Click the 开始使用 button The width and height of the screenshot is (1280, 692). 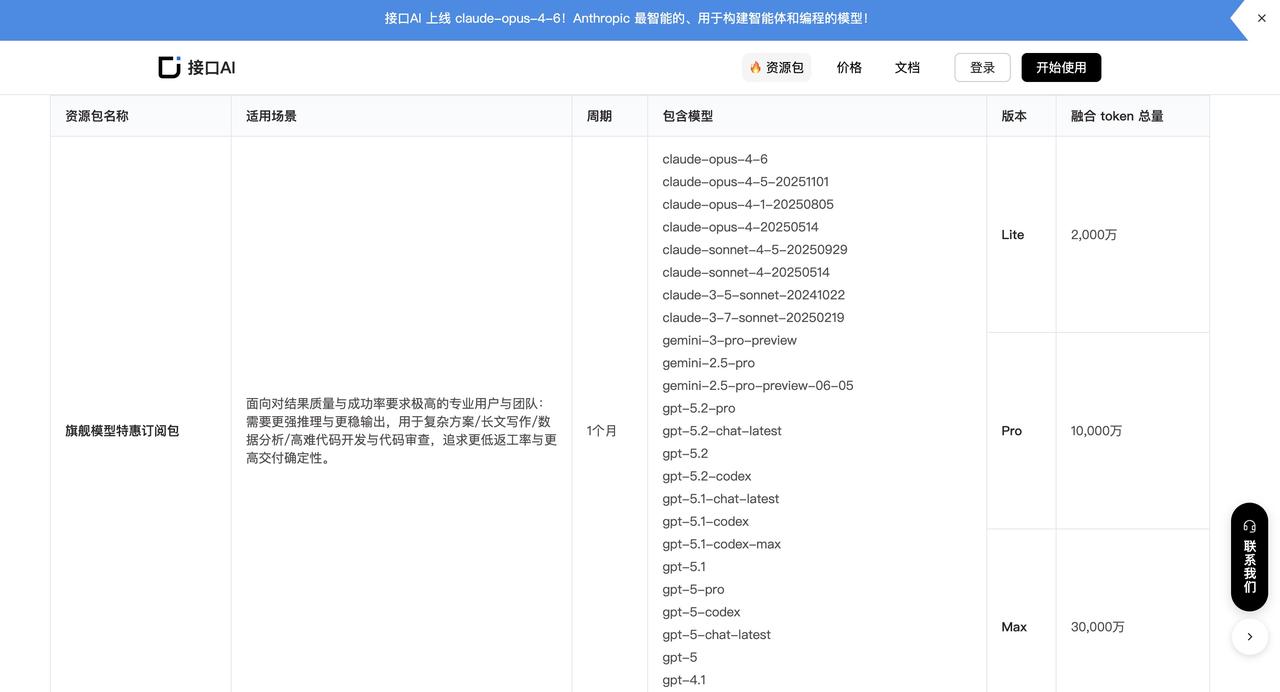click(x=1061, y=67)
